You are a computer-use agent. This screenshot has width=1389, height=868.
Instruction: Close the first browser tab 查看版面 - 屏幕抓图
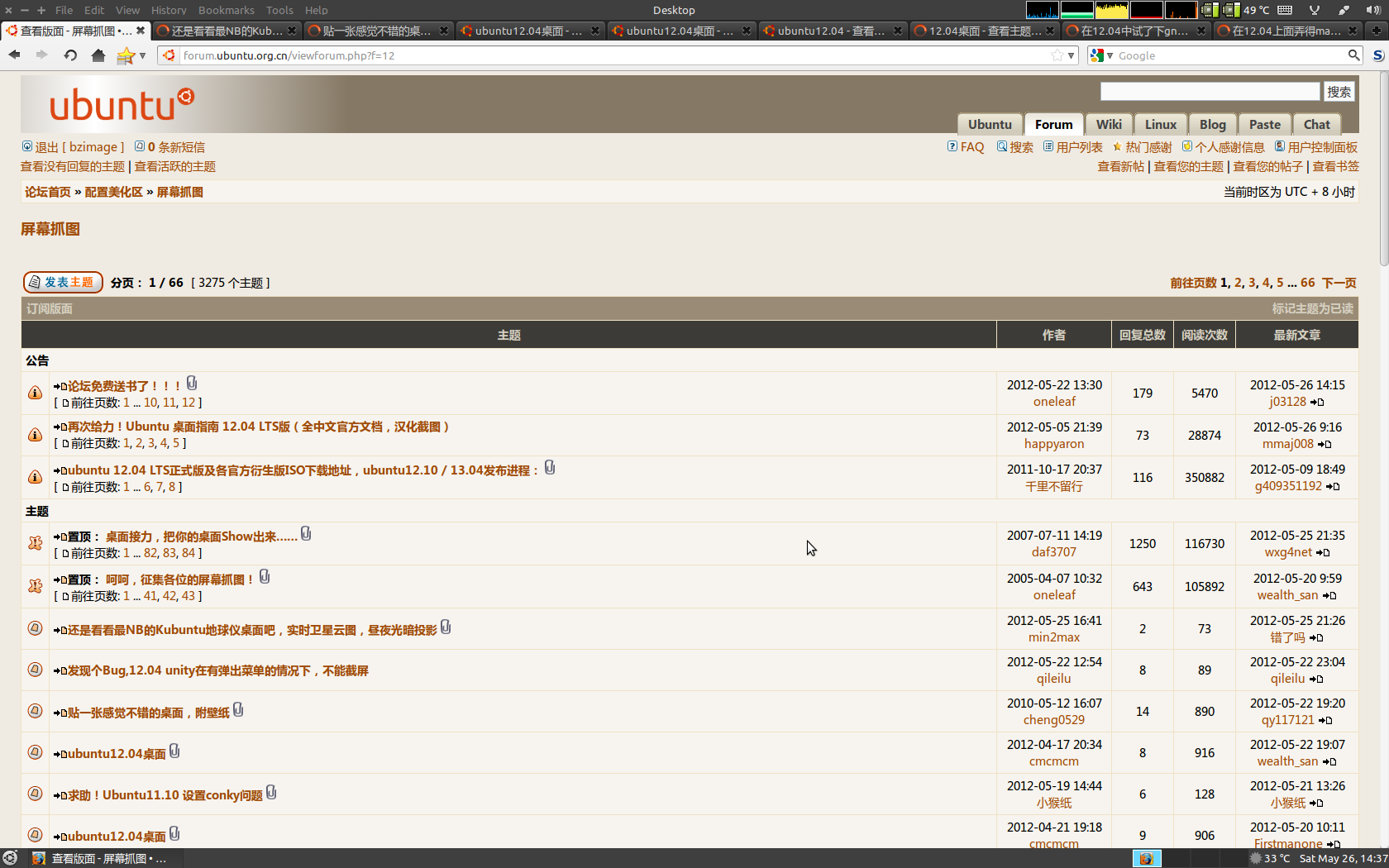140,31
